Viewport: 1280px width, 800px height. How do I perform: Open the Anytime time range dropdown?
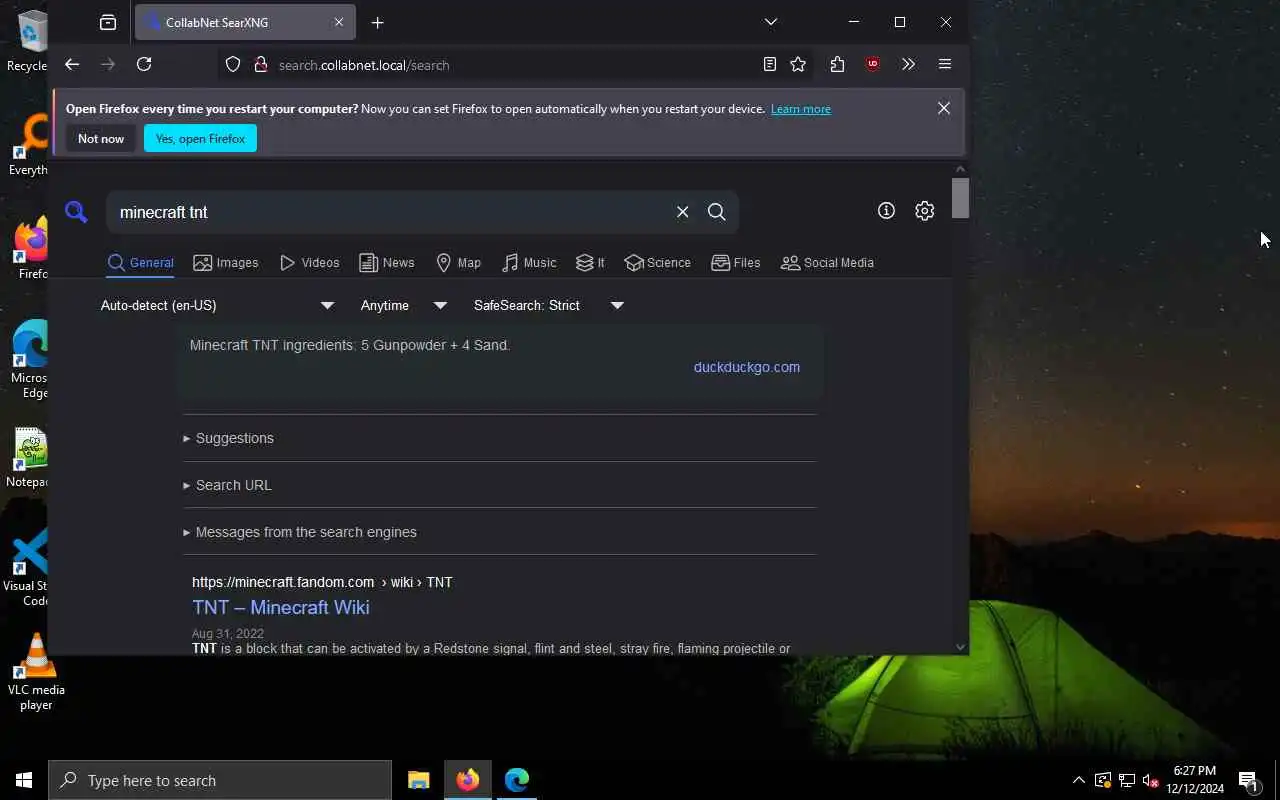(404, 305)
